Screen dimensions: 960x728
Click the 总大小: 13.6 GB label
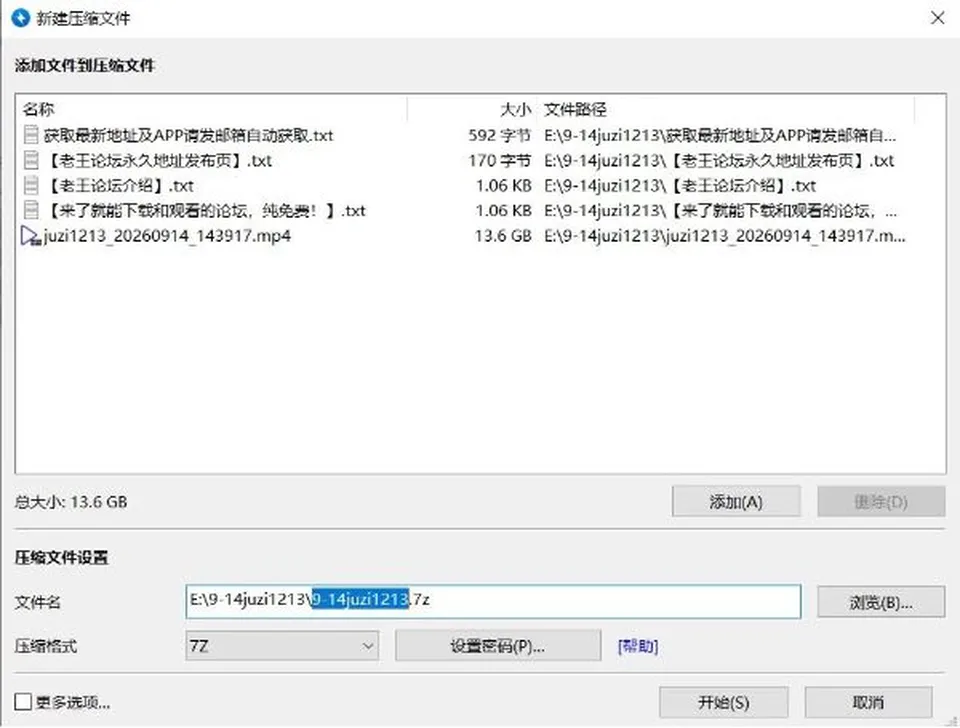click(x=71, y=502)
